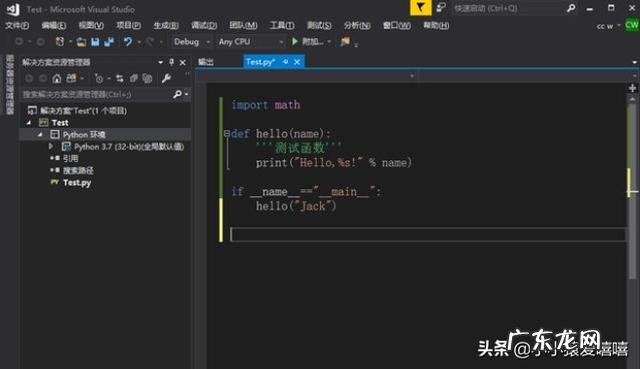Click the switch views icon in Solution Explorer
This screenshot has height=369, width=640.
[71, 78]
